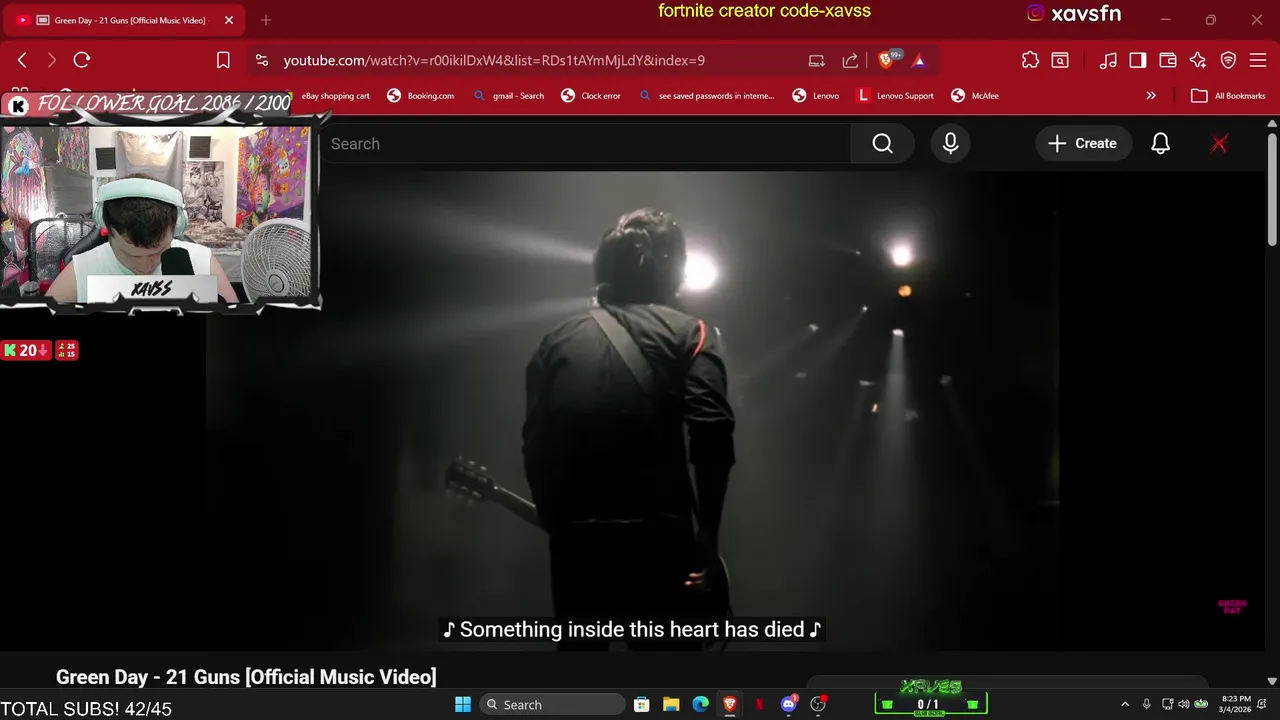Grab the page vertical scrollbar
This screenshot has height=720, width=1280.
pos(1272,190)
